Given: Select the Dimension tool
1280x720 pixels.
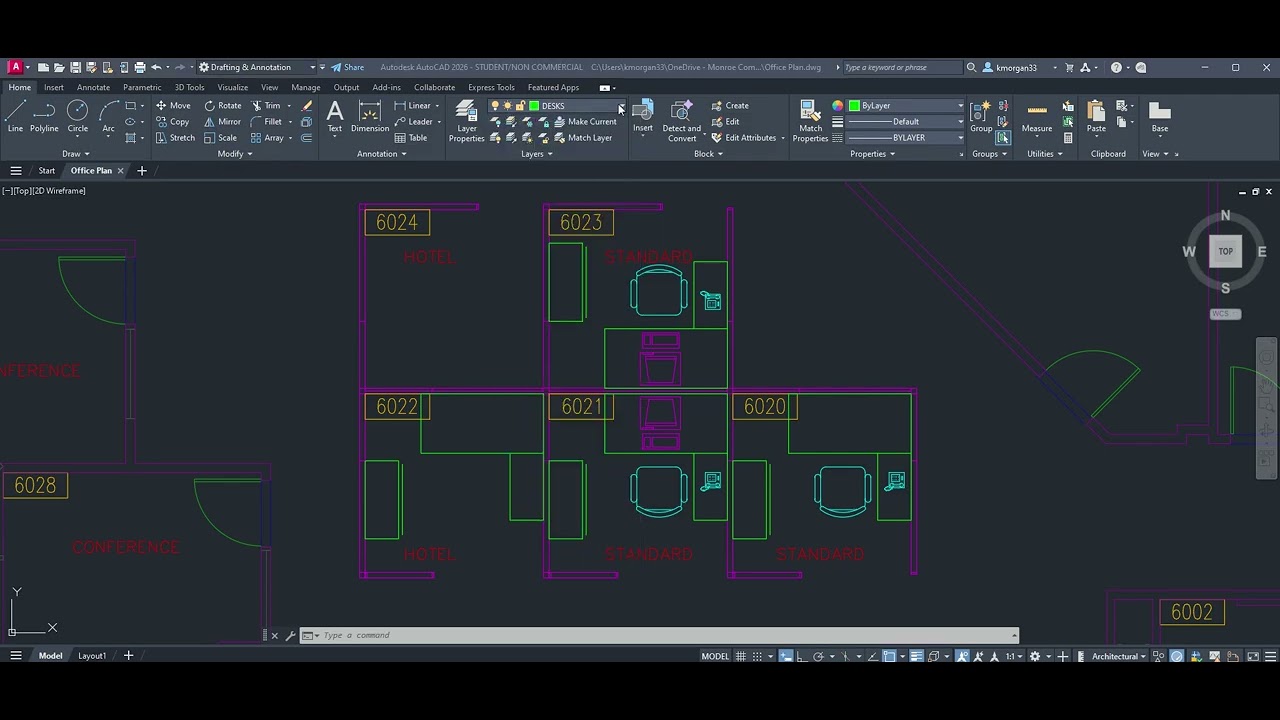Looking at the screenshot, I should [369, 115].
